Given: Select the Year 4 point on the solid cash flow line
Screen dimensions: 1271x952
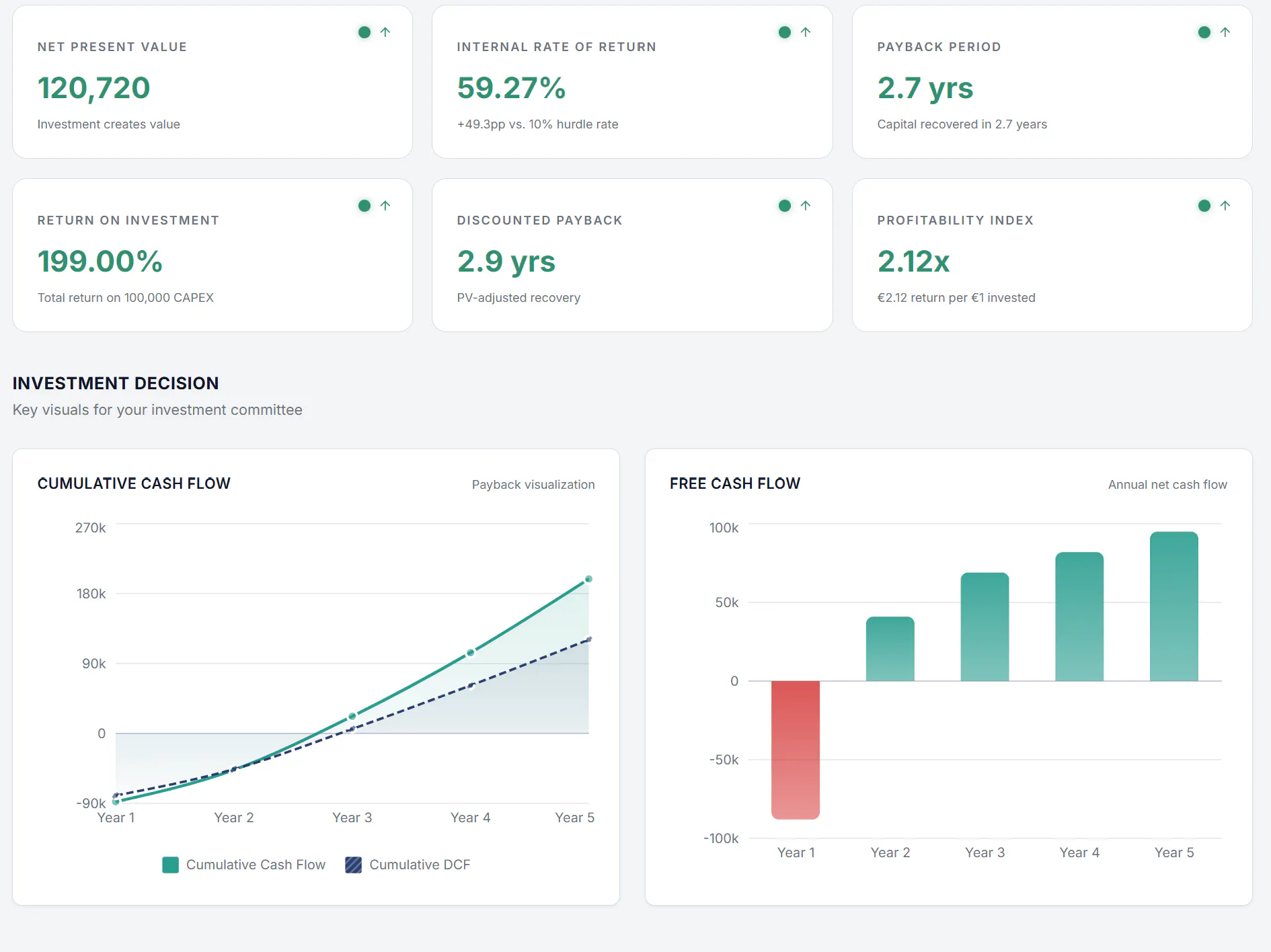Looking at the screenshot, I should pyautogui.click(x=471, y=653).
